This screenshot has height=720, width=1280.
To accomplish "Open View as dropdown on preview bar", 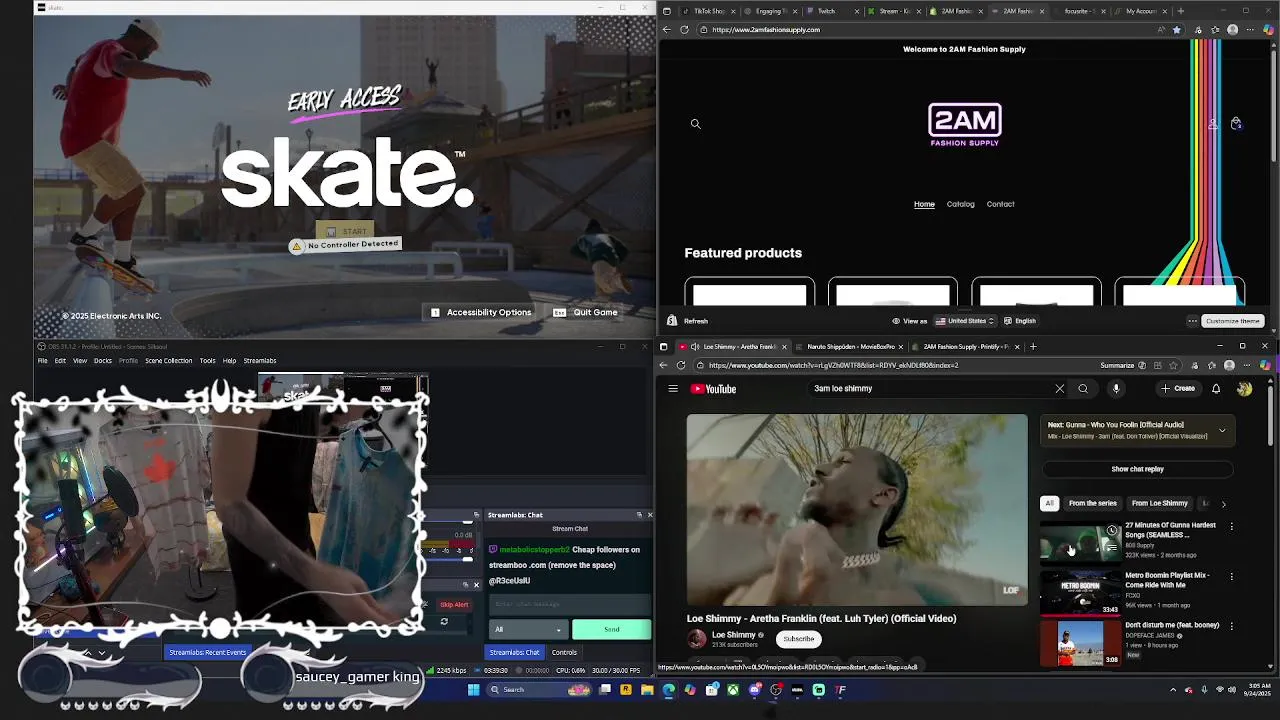I will 909,321.
